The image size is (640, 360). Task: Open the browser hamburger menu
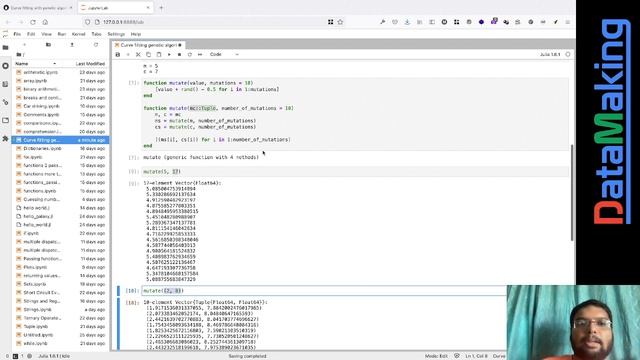pos(567,22)
